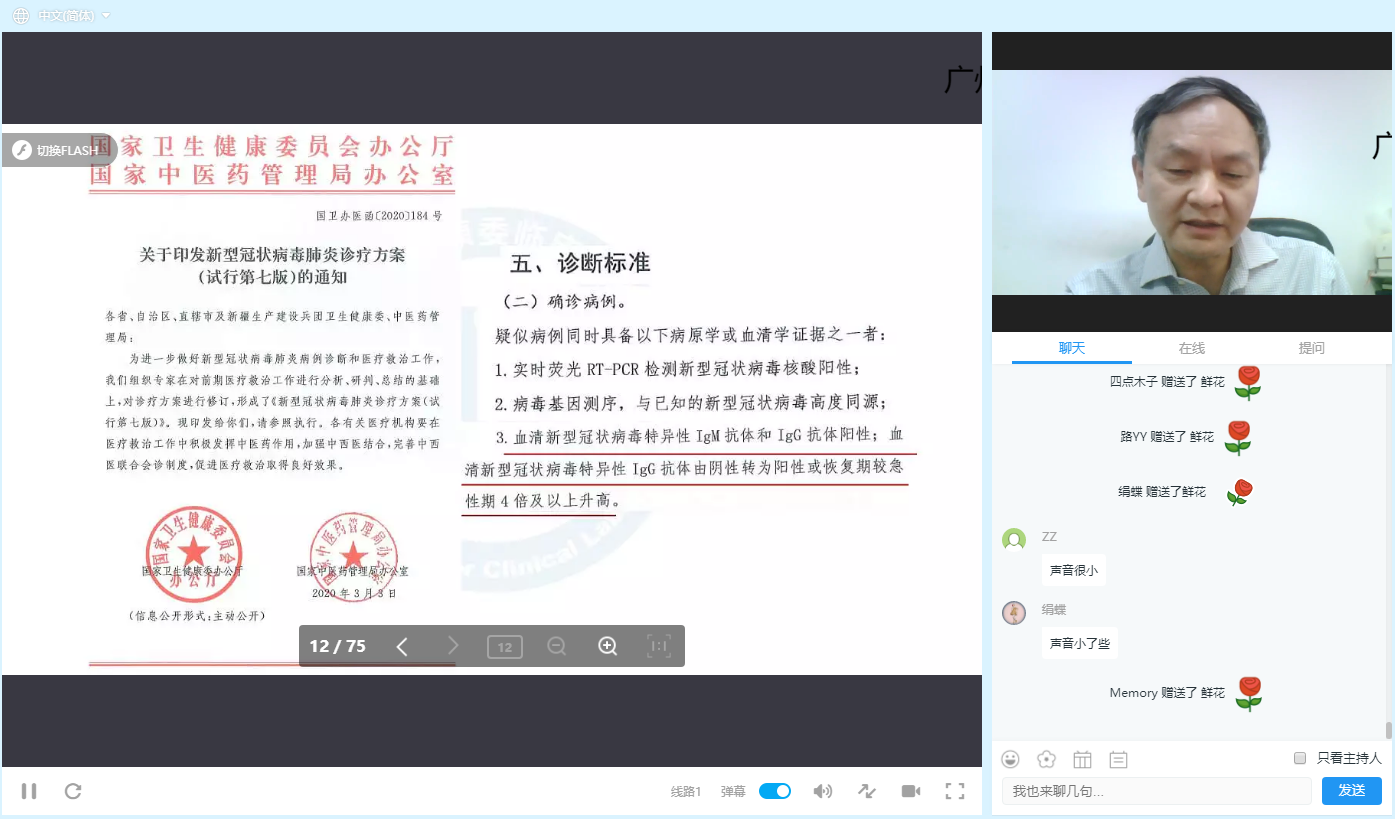Open the emoji picker in chat
This screenshot has height=819, width=1395.
click(1010, 759)
